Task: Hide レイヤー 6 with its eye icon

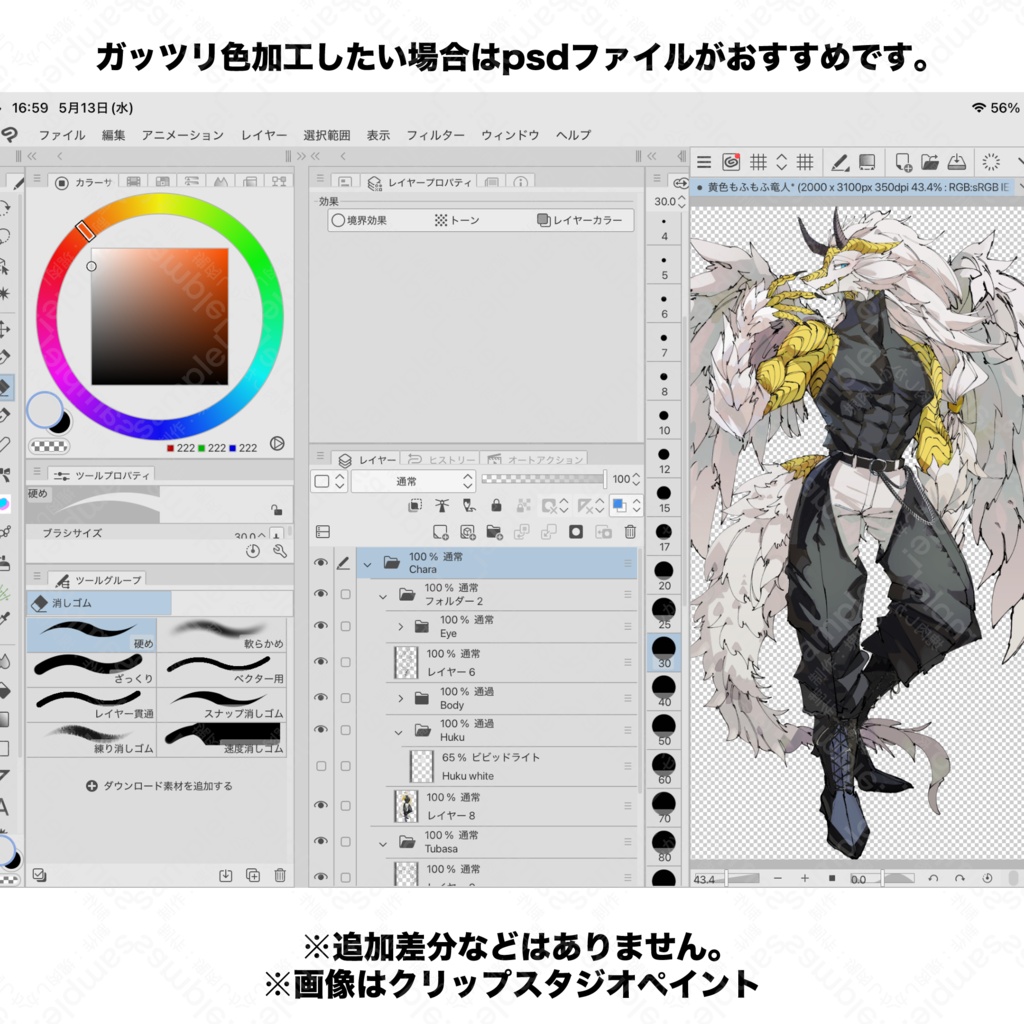Action: [321, 662]
